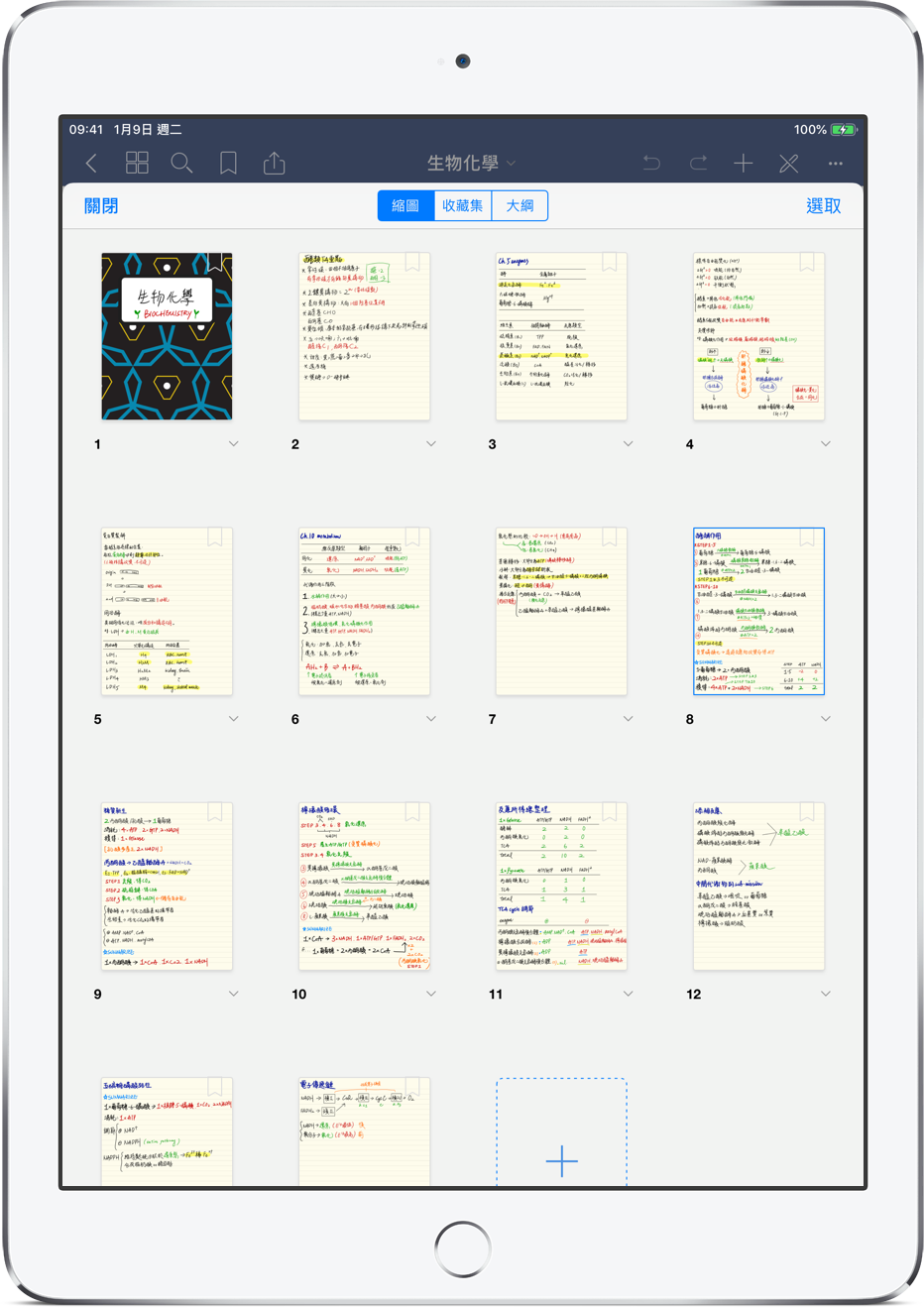This screenshot has width=924, height=1308.
Task: Tap the bookmark icon in toolbar
Action: (228, 163)
